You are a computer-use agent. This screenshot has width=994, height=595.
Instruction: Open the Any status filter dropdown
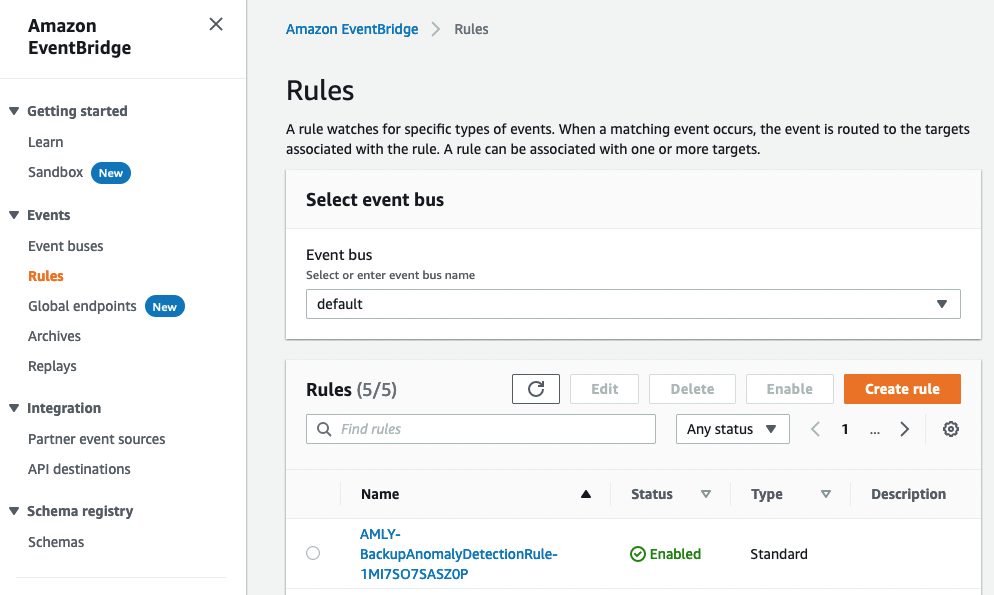[732, 429]
